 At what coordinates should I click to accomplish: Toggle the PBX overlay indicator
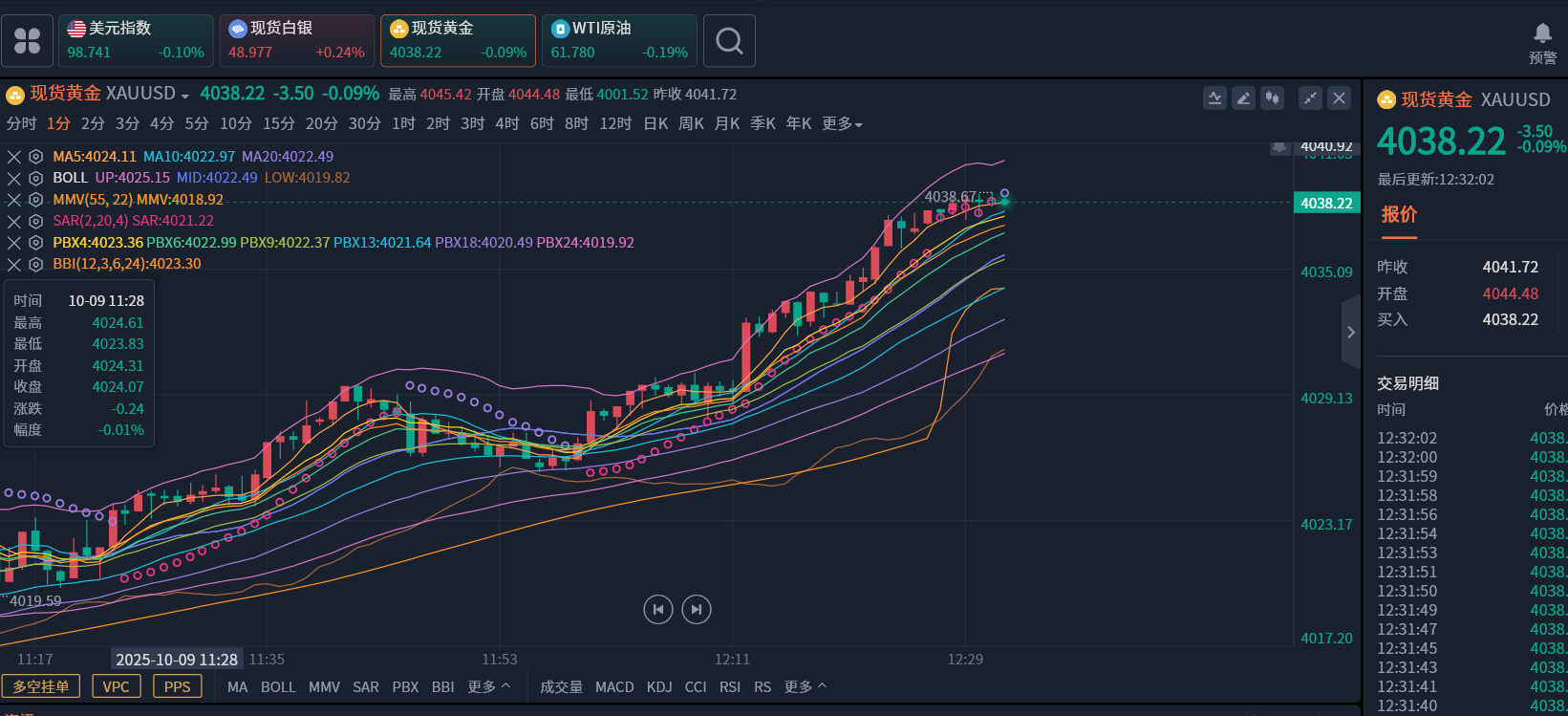click(405, 687)
